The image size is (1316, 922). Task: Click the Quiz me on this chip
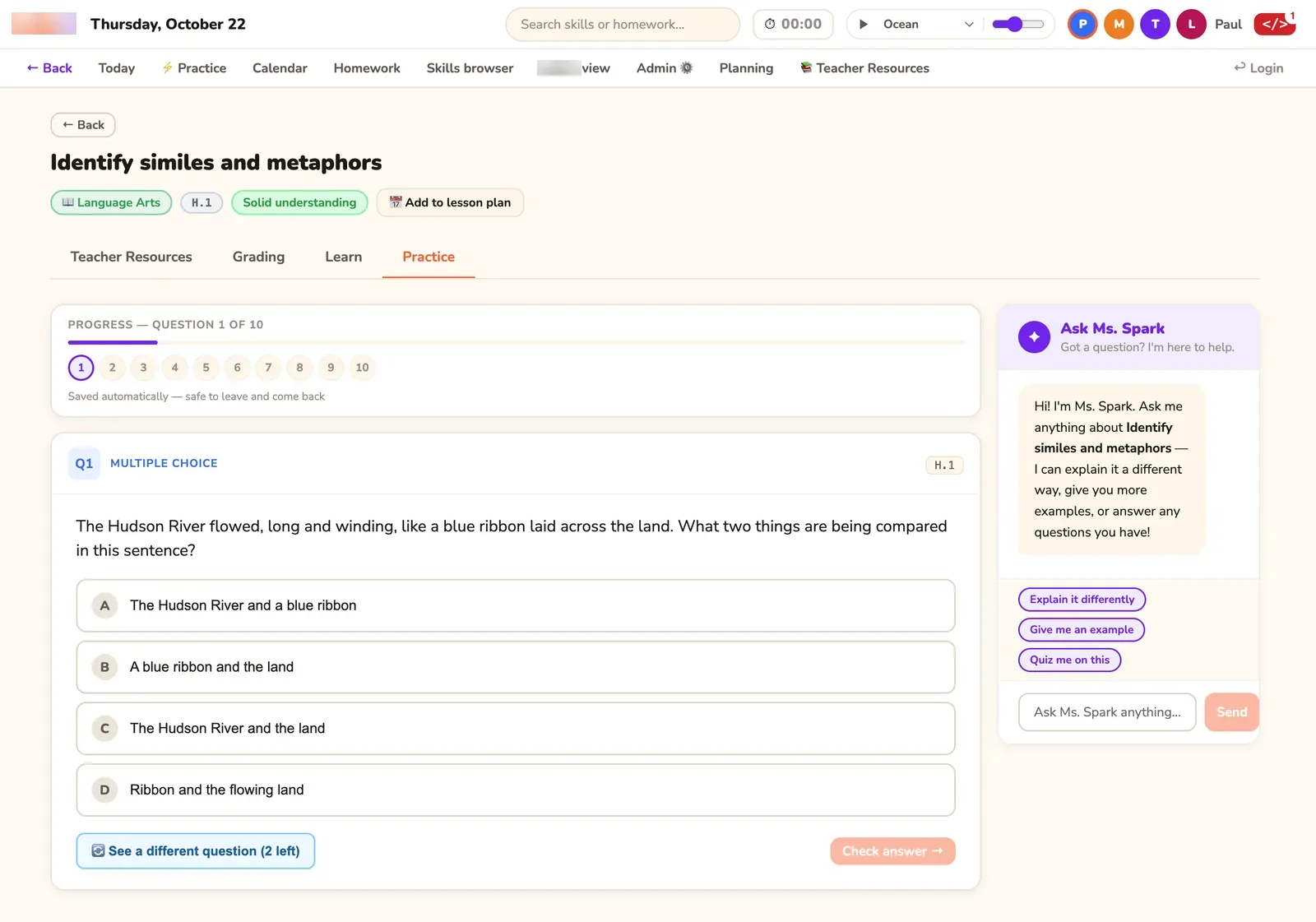(1069, 660)
